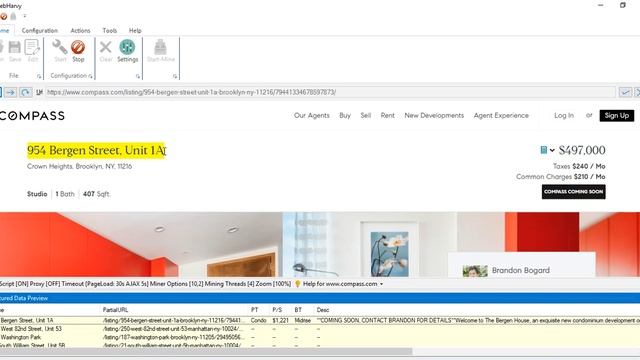Select the highlighted 954 Bergen Street heading
Screen dimensions: 640x360
click(96, 150)
